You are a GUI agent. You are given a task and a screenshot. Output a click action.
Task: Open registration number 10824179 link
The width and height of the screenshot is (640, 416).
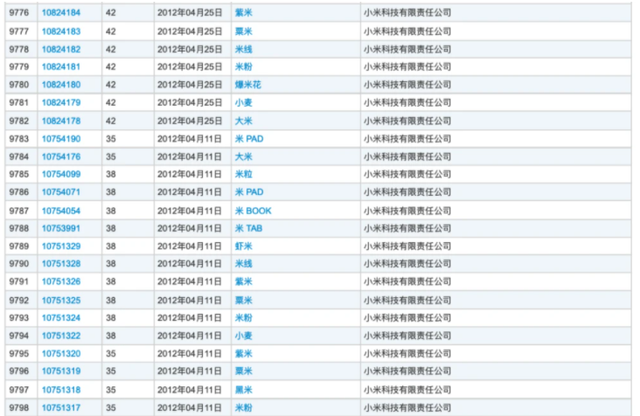pos(61,102)
